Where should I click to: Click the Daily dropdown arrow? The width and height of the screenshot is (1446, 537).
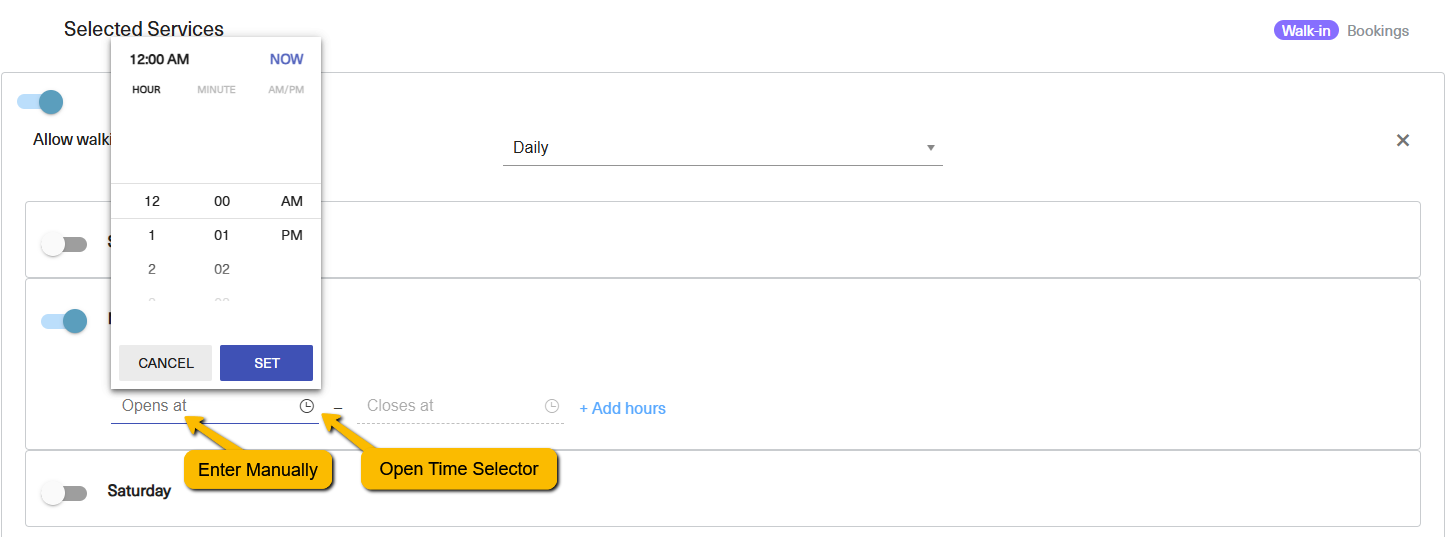pos(931,148)
